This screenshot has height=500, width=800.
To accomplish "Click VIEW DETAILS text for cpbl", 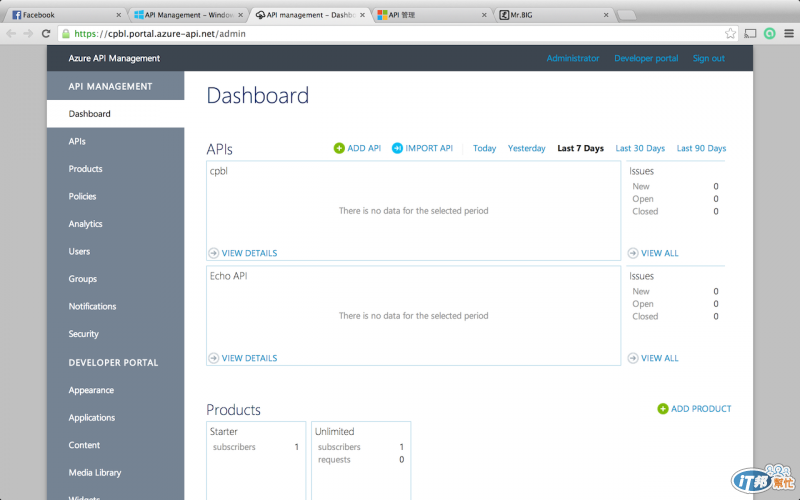I will [249, 253].
